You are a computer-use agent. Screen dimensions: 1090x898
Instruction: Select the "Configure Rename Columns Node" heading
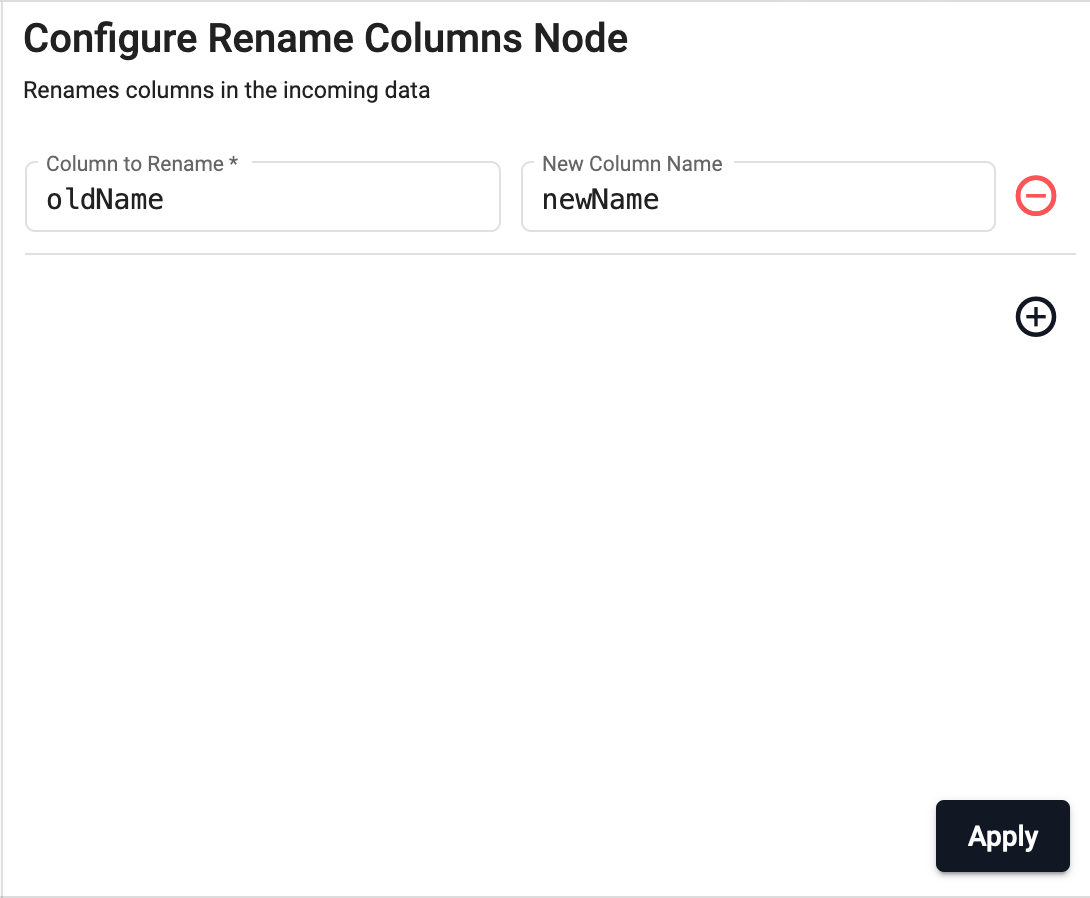[x=326, y=39]
